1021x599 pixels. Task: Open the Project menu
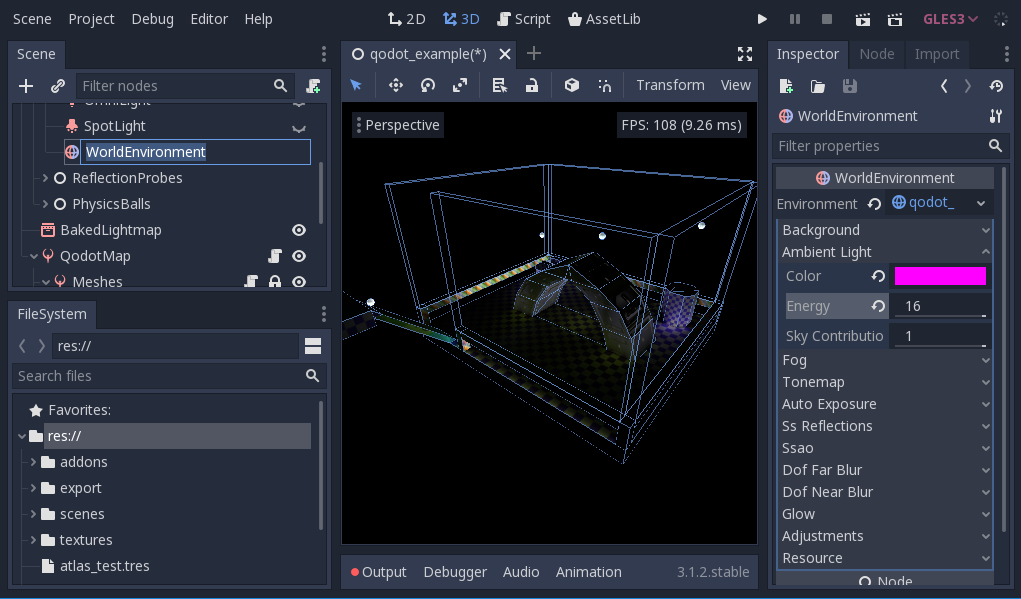(91, 18)
